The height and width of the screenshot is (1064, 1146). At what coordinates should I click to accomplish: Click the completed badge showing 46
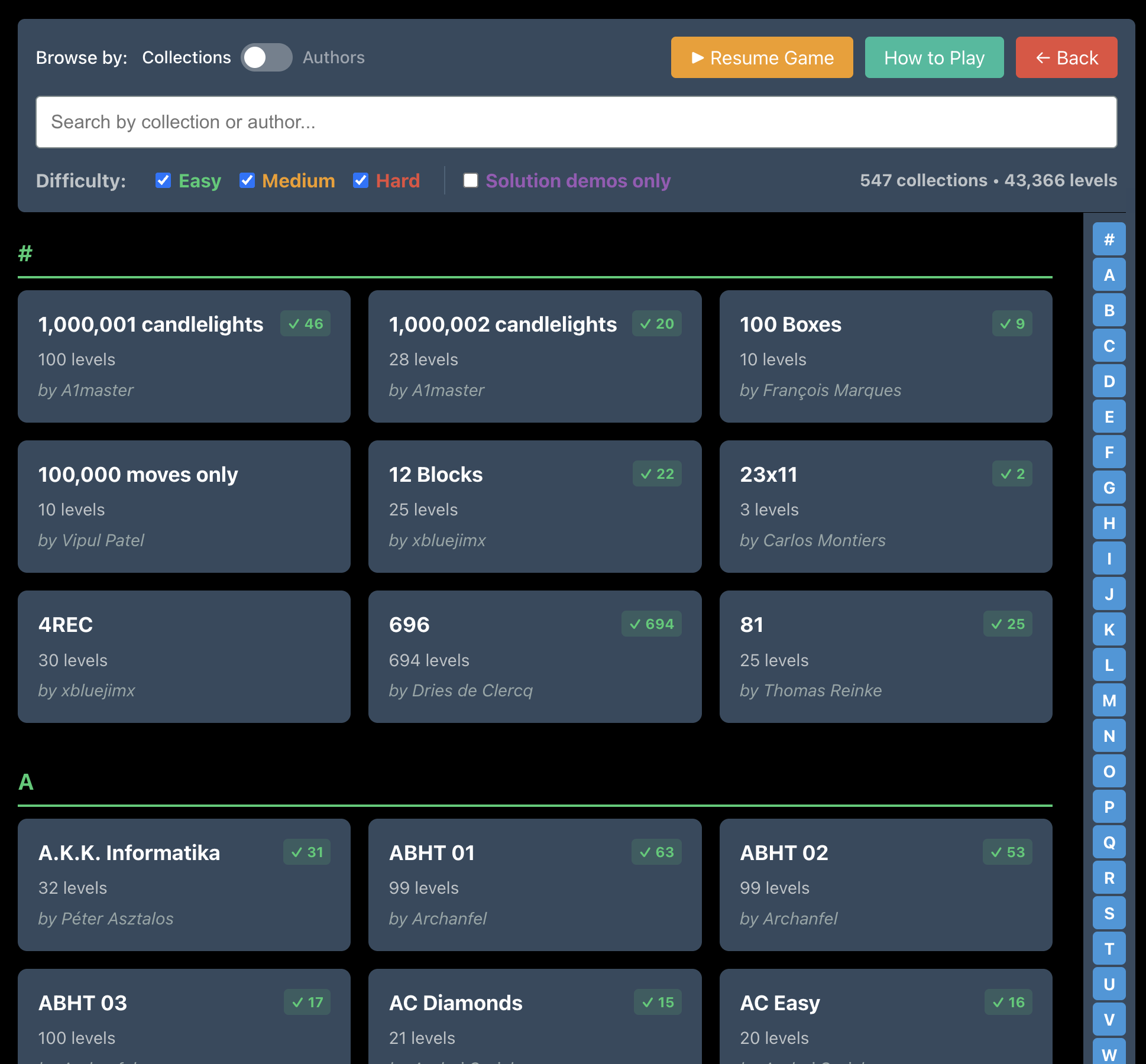(x=306, y=324)
